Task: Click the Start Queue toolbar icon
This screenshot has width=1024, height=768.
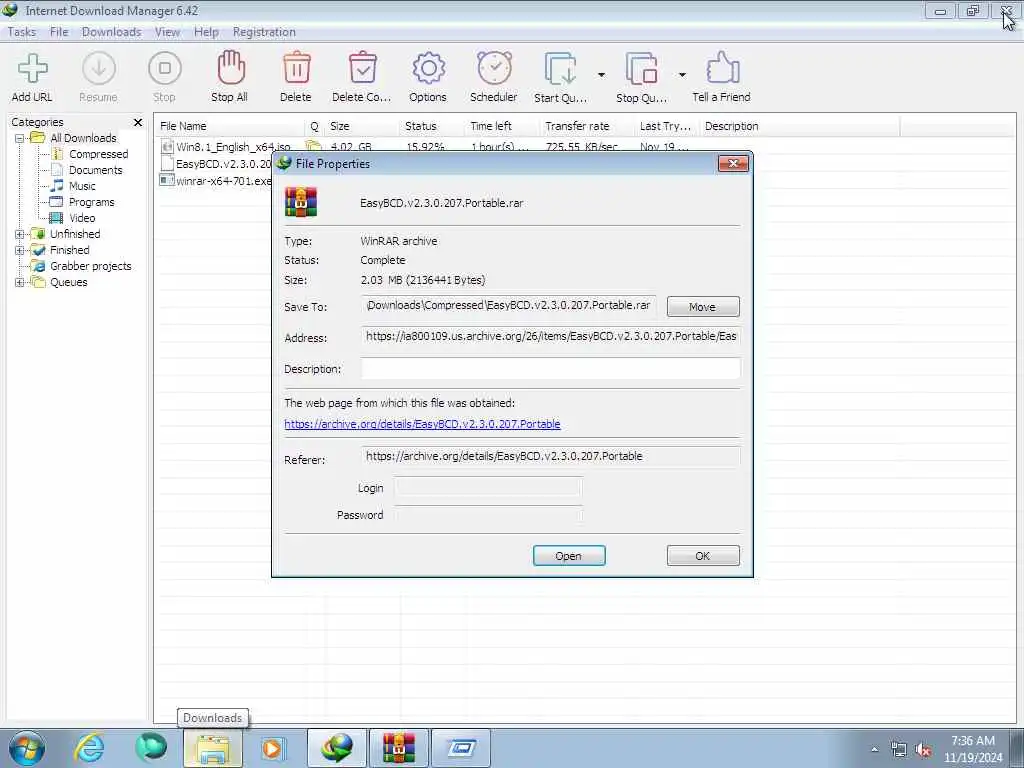Action: [560, 69]
